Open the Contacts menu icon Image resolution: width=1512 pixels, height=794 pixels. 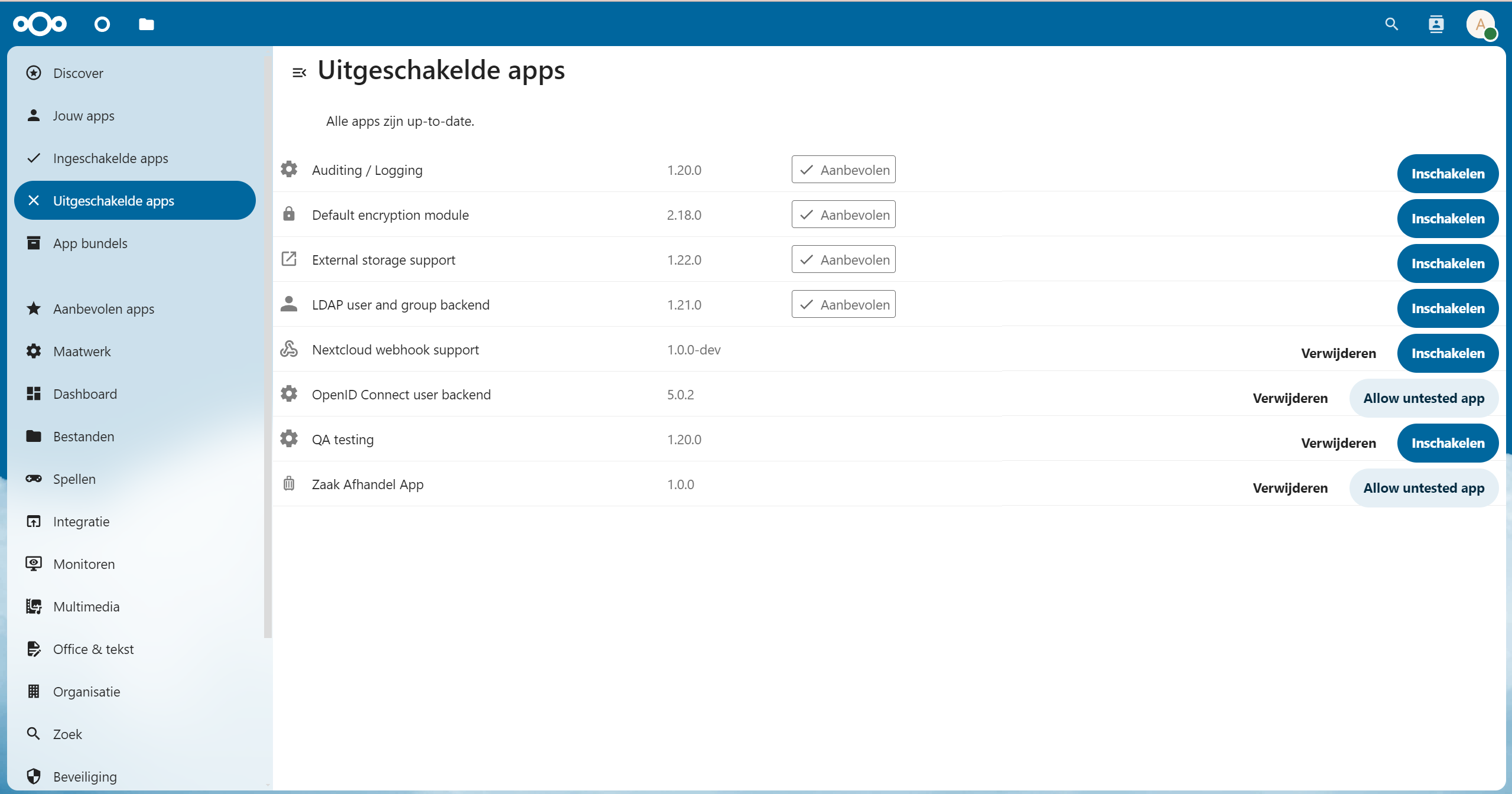point(1436,24)
